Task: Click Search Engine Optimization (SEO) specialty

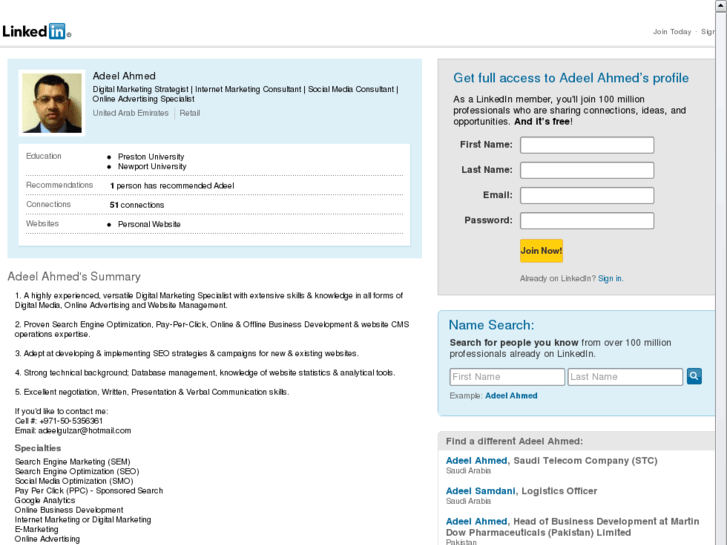Action: click(x=77, y=471)
